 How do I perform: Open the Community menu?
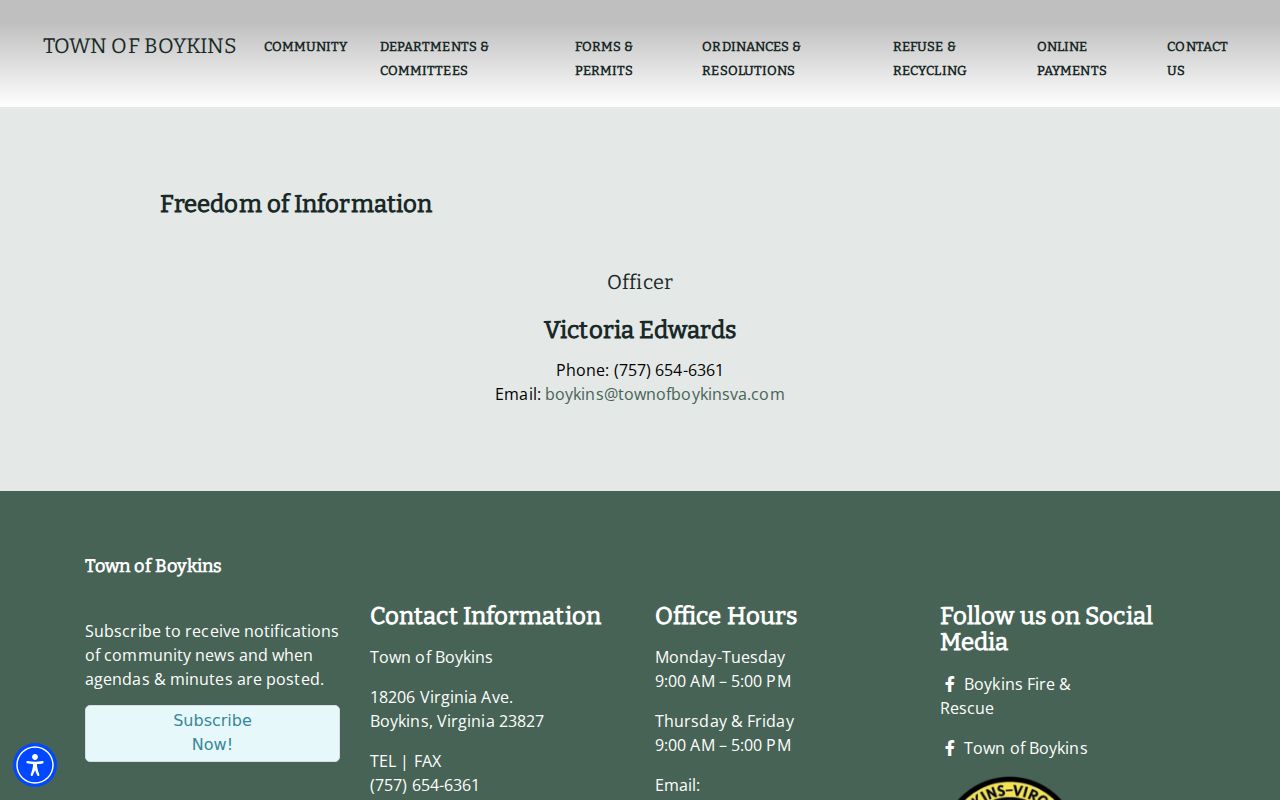point(306,46)
